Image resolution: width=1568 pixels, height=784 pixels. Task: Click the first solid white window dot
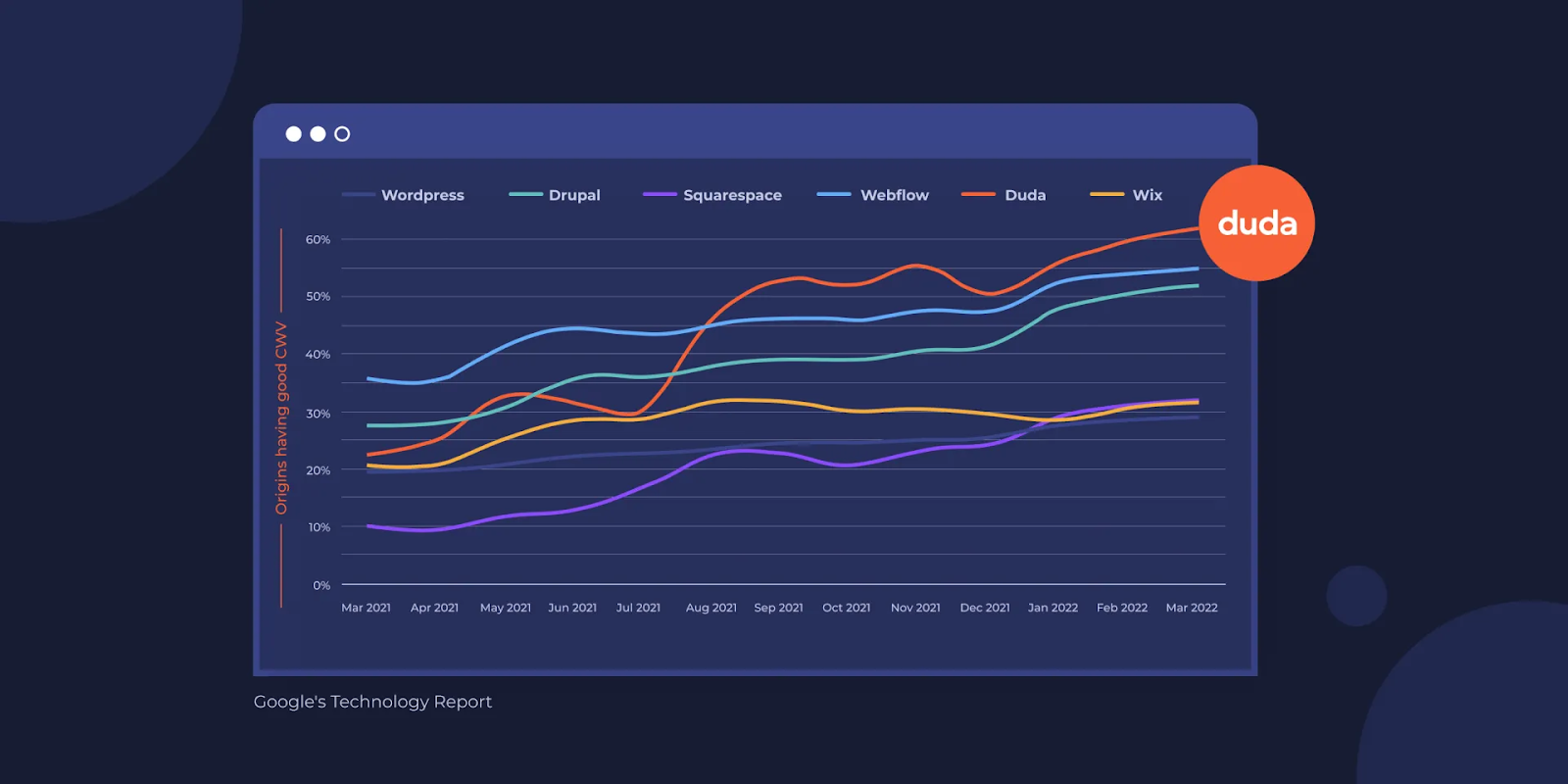point(293,134)
